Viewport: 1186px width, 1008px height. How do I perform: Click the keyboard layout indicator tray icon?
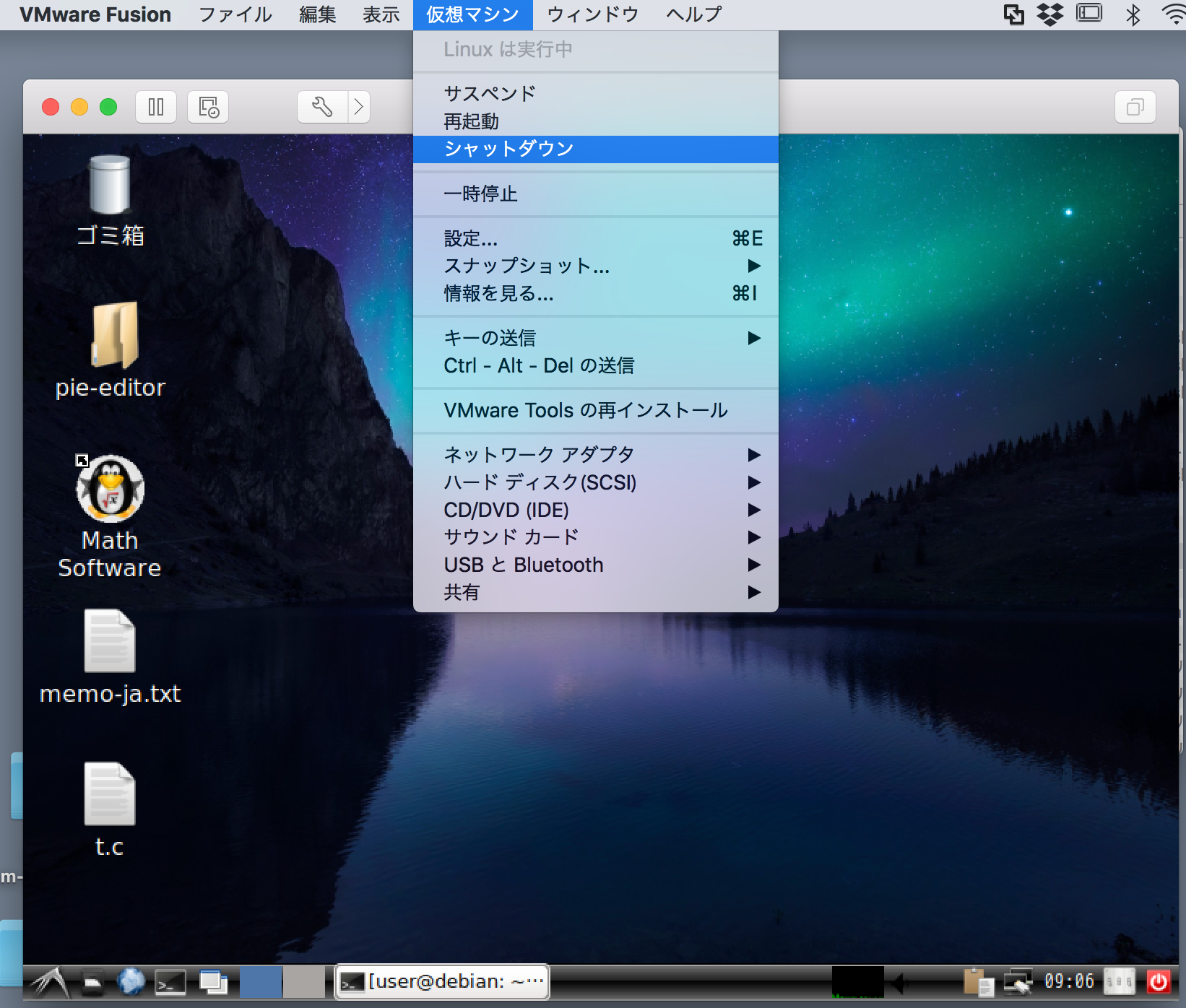tap(1119, 982)
